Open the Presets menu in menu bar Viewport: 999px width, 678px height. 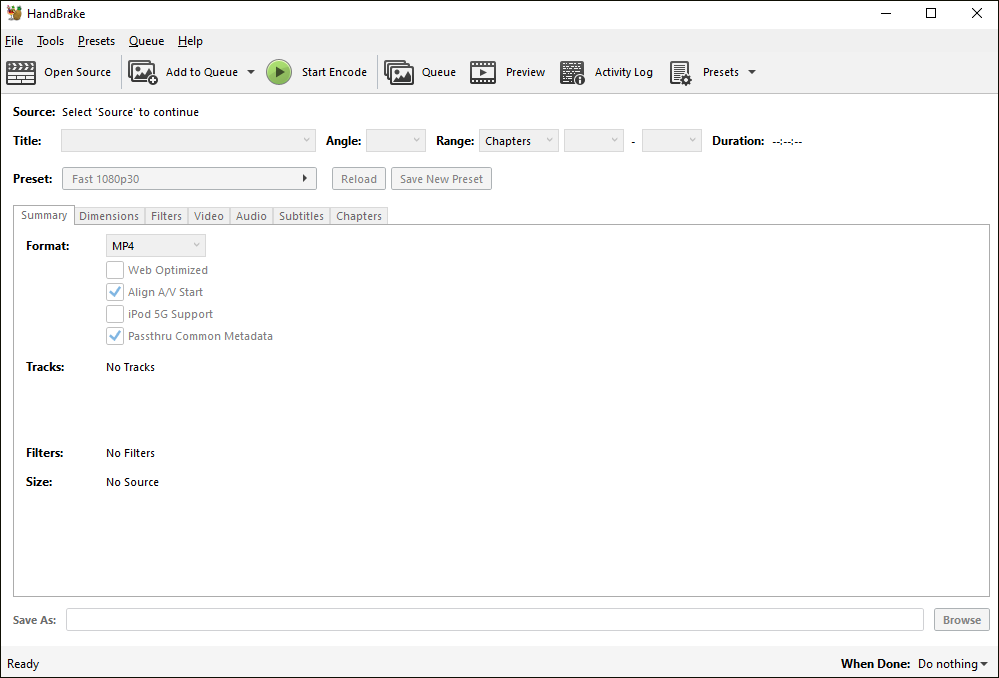[x=96, y=41]
